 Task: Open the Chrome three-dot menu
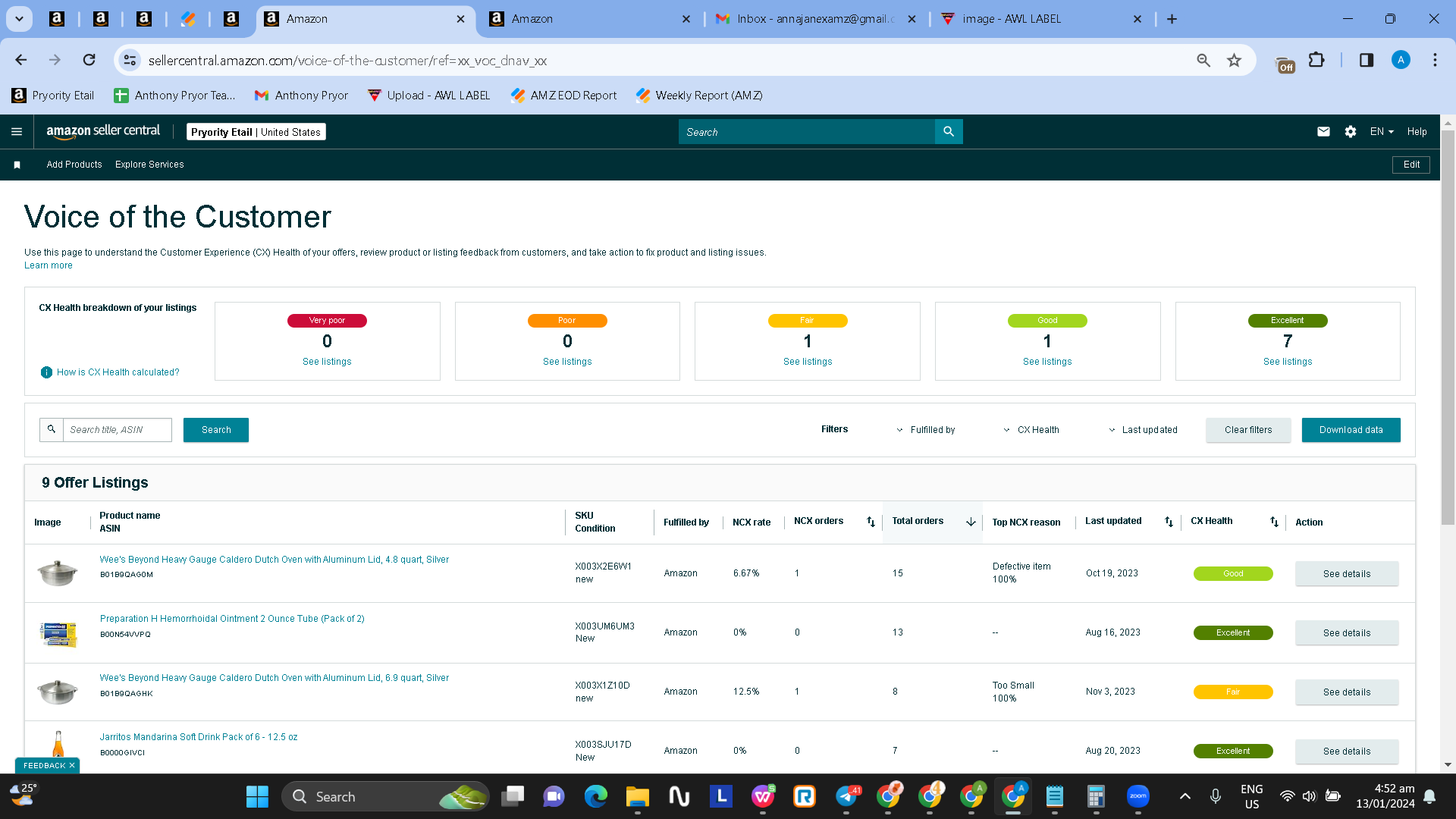(1435, 60)
